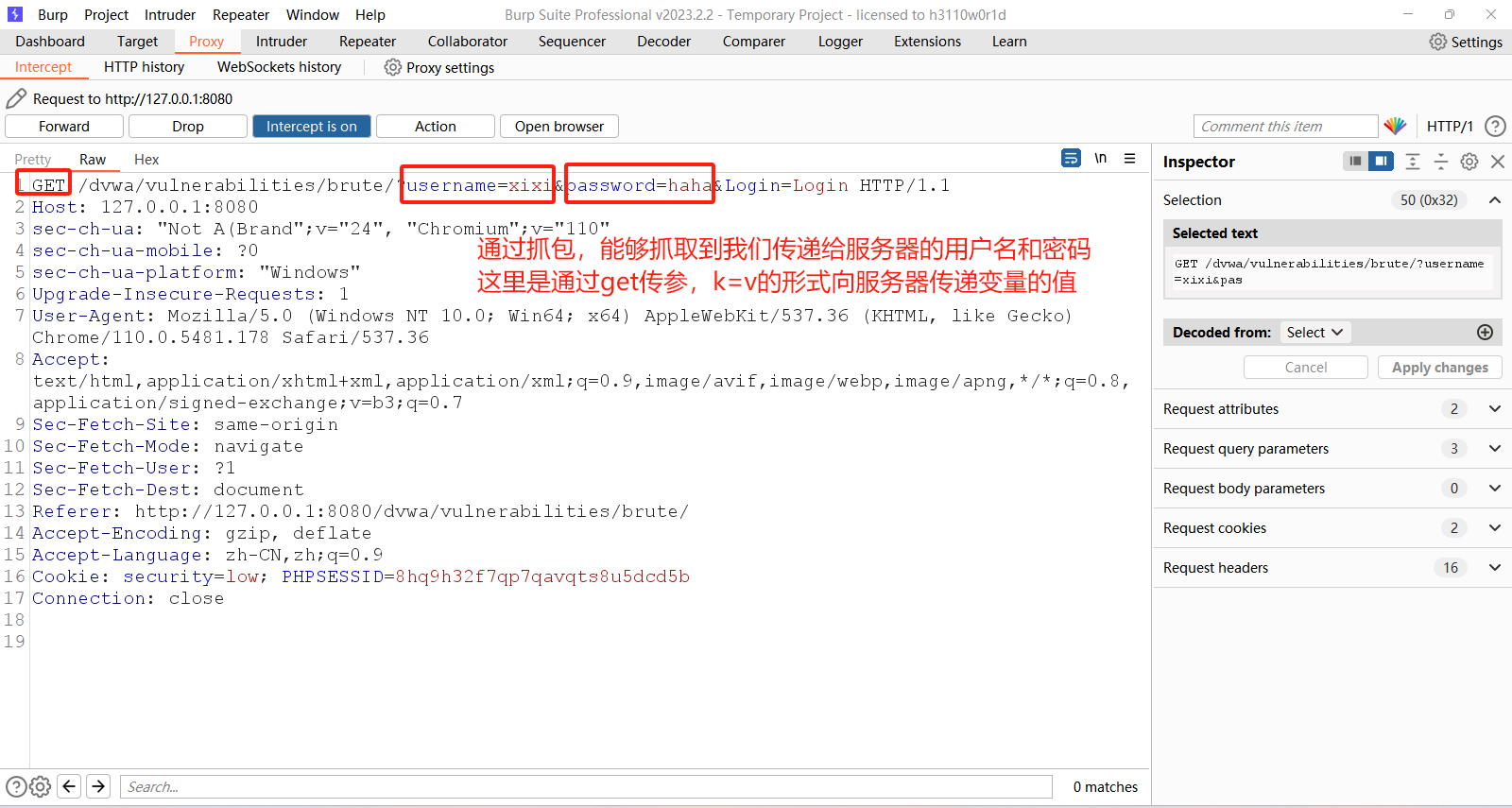Open the Decoded from Select dropdown
Viewport: 1512px width, 808px height.
[x=1314, y=333]
